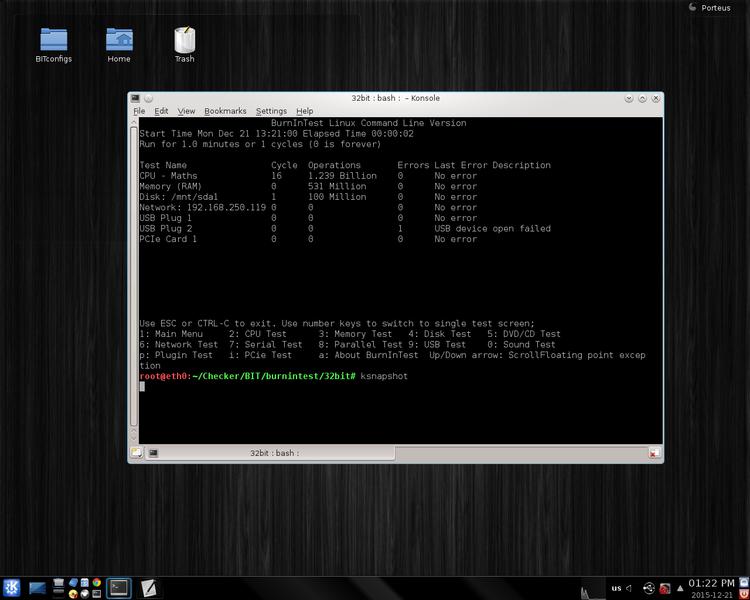The image size is (750, 600).
Task: Click the Konsole window menu icon in titlebar
Action: pos(136,98)
